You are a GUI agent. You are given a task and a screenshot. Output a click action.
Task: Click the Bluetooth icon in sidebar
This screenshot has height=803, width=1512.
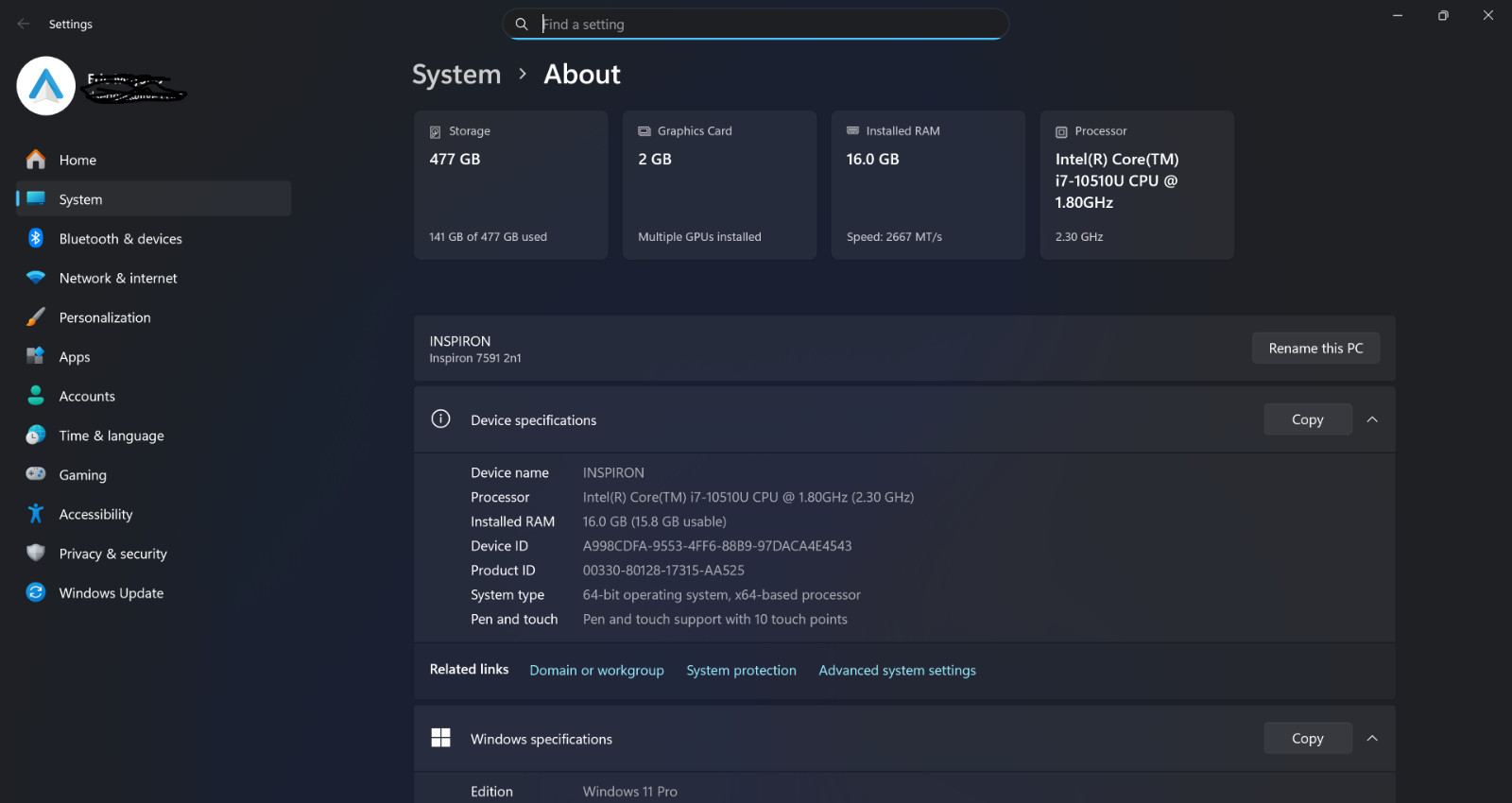coord(36,238)
